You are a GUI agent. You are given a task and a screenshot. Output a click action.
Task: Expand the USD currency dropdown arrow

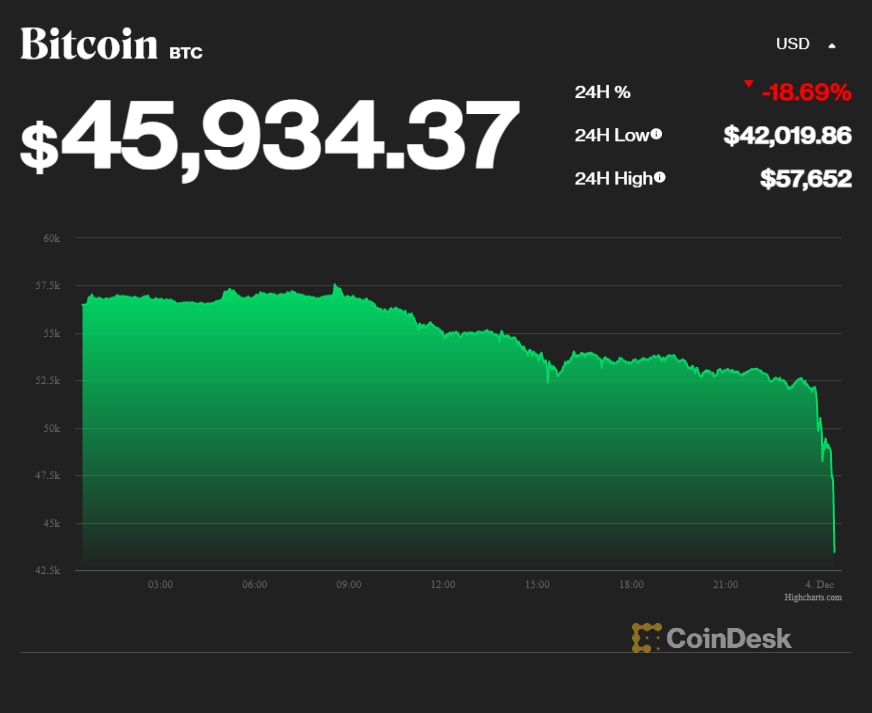[x=831, y=45]
